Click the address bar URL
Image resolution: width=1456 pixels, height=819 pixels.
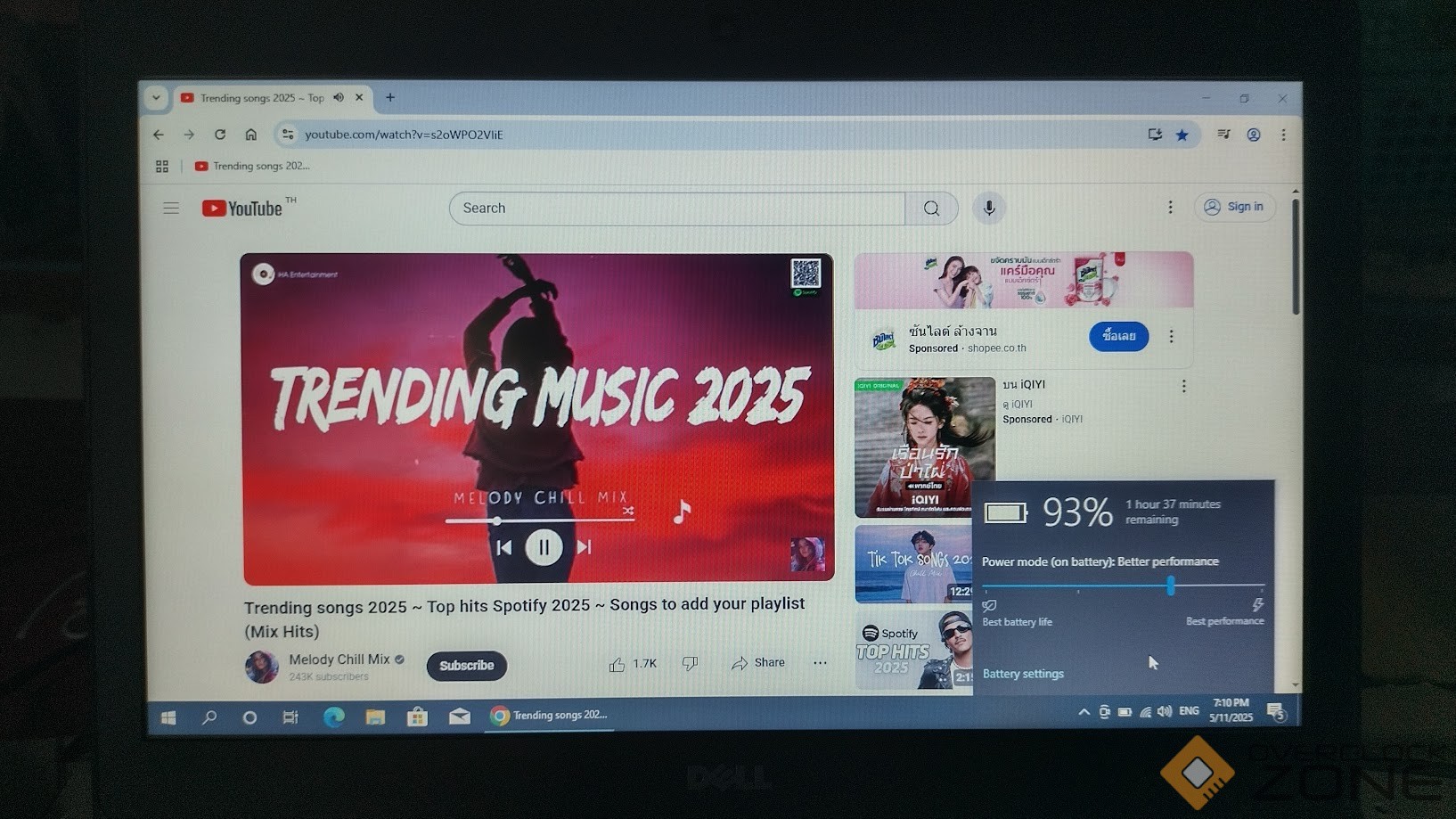(x=404, y=135)
